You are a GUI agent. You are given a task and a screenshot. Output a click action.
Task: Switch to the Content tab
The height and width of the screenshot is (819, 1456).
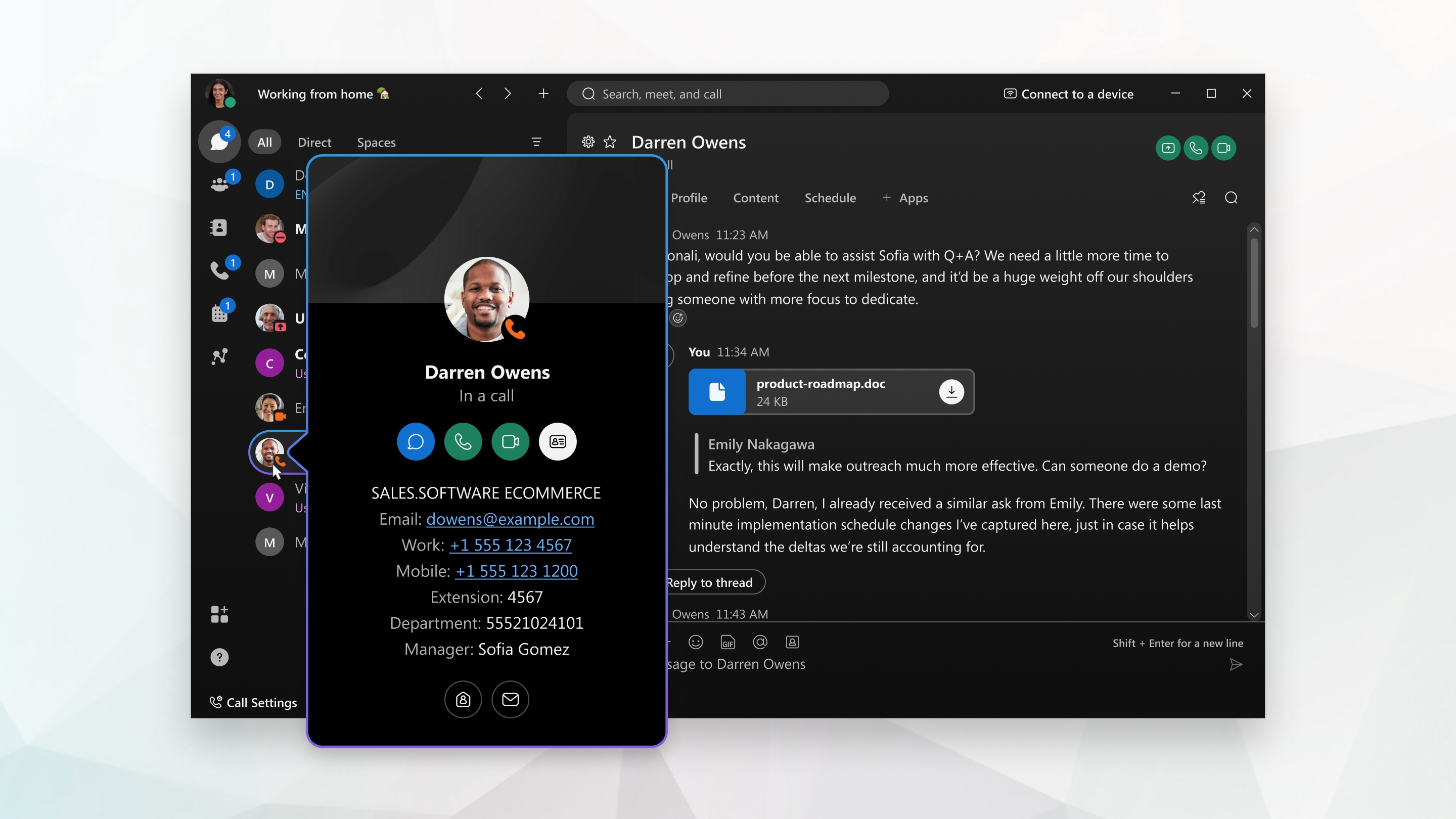coord(755,198)
